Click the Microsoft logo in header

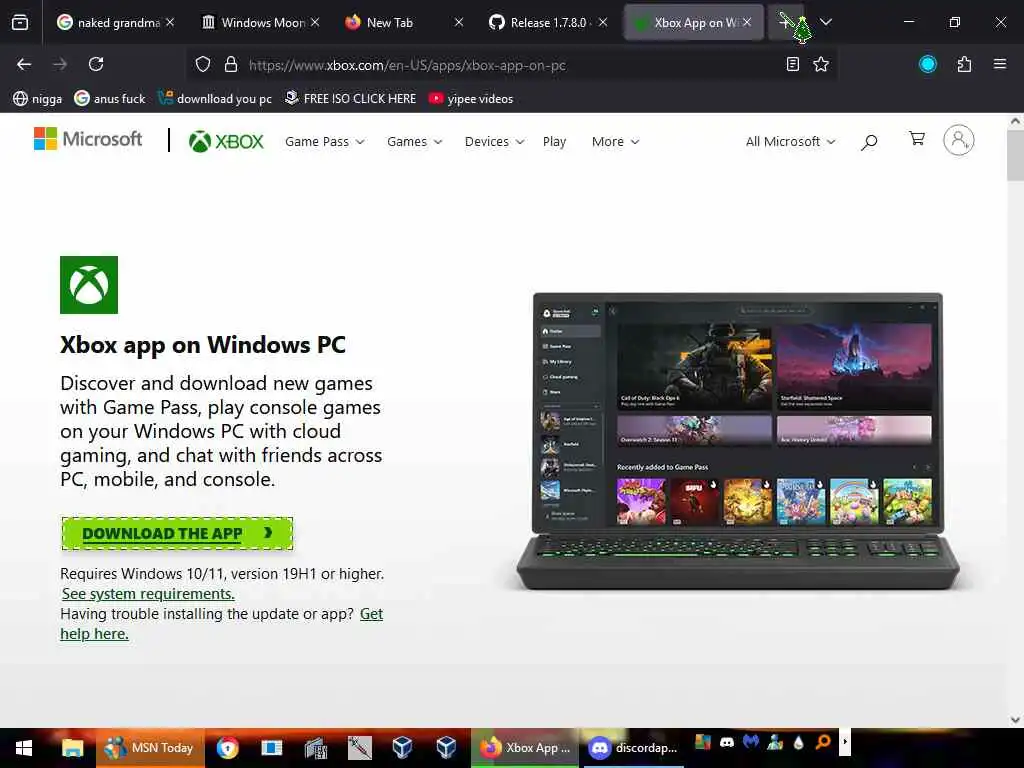(x=88, y=138)
